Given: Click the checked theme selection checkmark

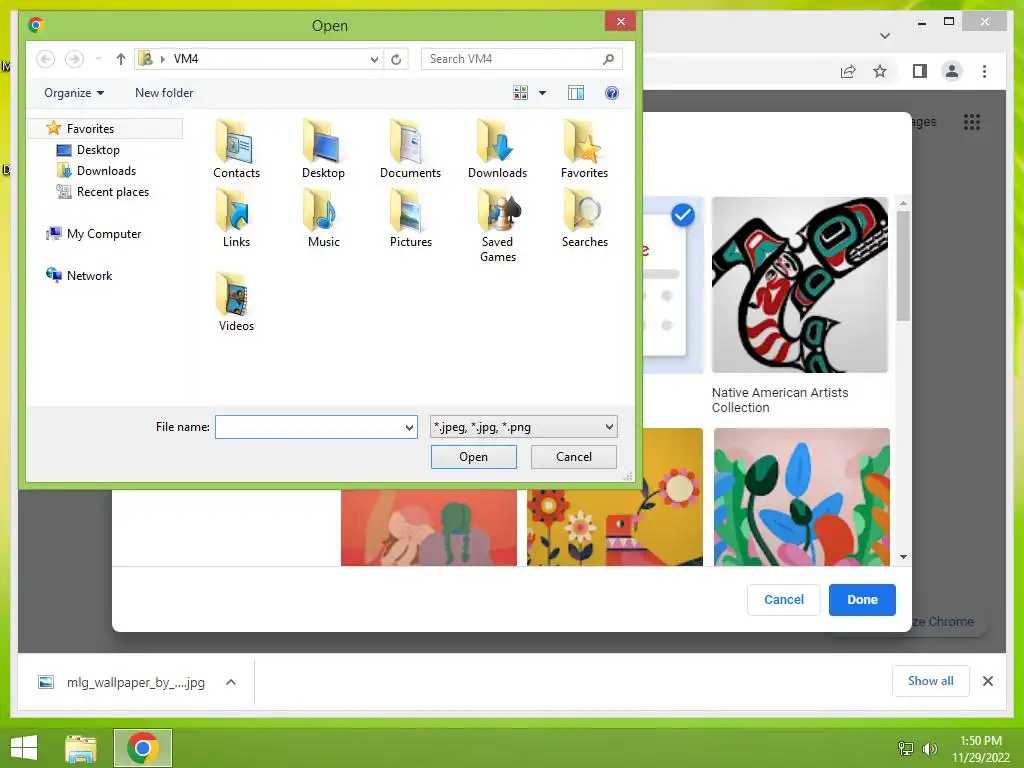Looking at the screenshot, I should click(682, 215).
